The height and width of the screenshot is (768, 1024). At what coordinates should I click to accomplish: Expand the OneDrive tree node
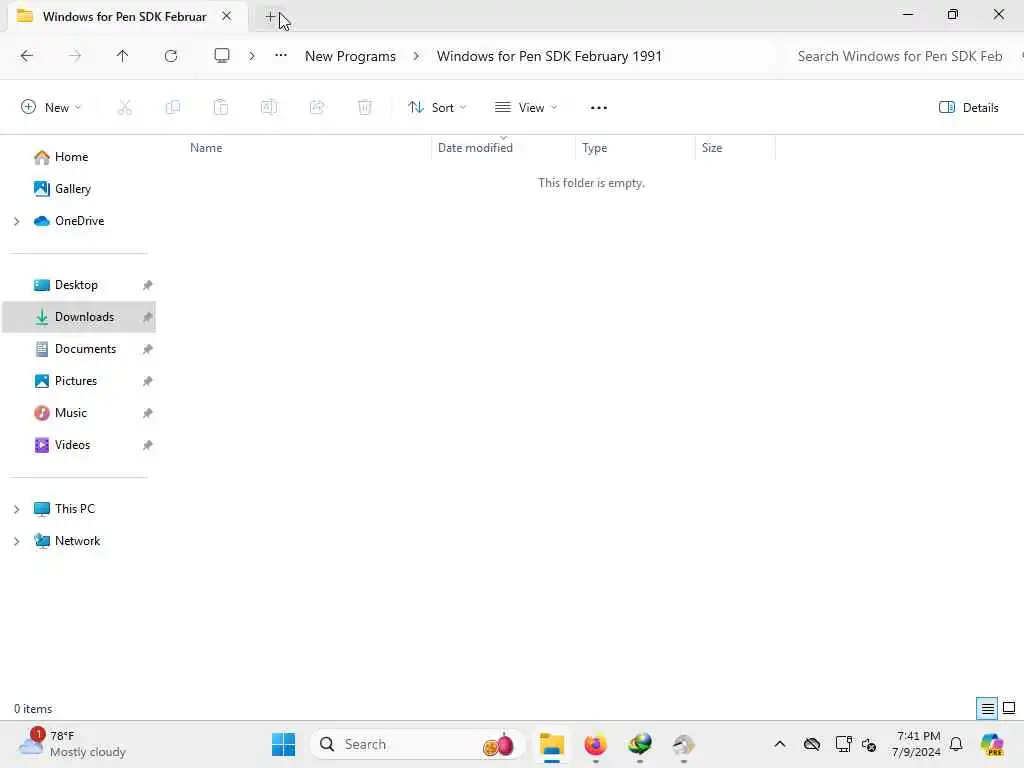[x=16, y=221]
